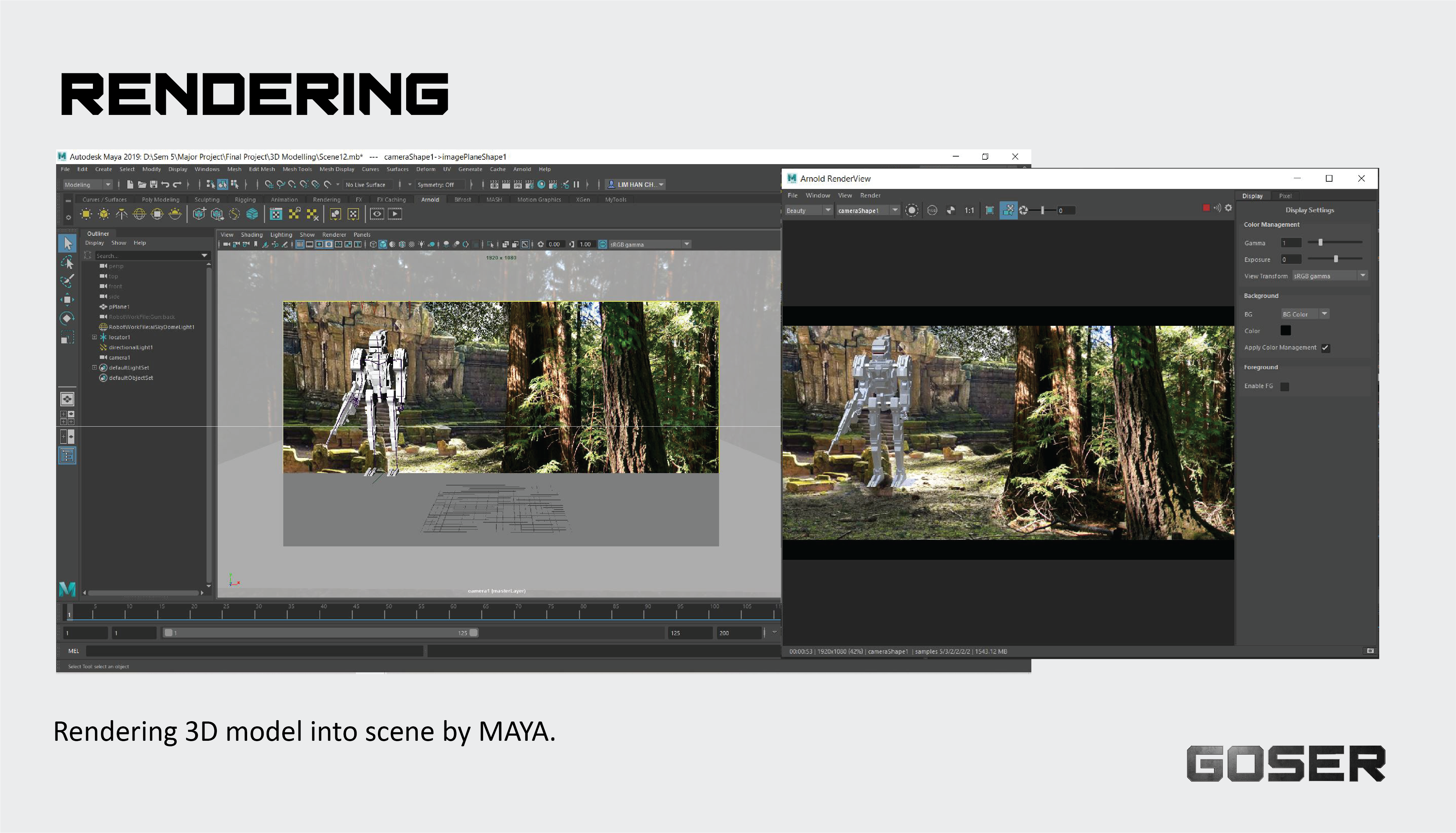Screen dimensions: 1456x833
Task: Click the Gamma slider in Display Settings
Action: (x=1335, y=243)
